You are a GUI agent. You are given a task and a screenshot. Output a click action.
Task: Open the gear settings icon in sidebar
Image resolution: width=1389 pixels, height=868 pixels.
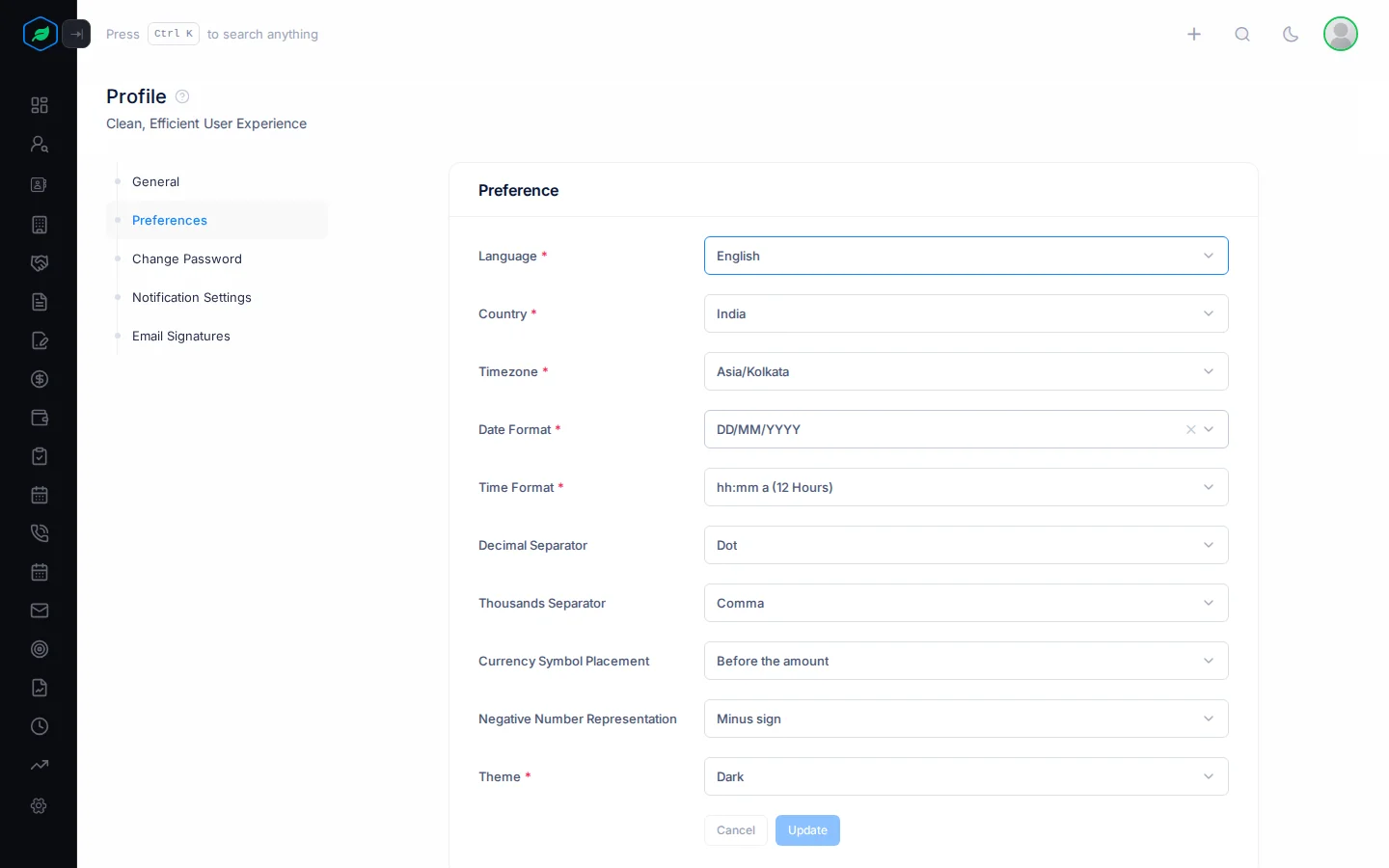coord(40,805)
